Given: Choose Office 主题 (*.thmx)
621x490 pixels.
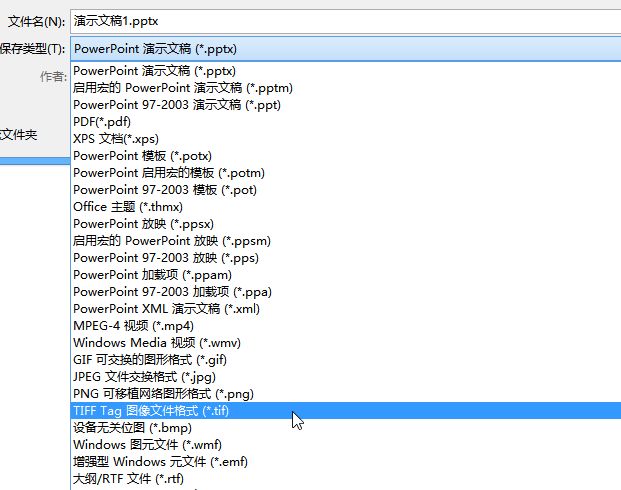Looking at the screenshot, I should (x=345, y=207).
